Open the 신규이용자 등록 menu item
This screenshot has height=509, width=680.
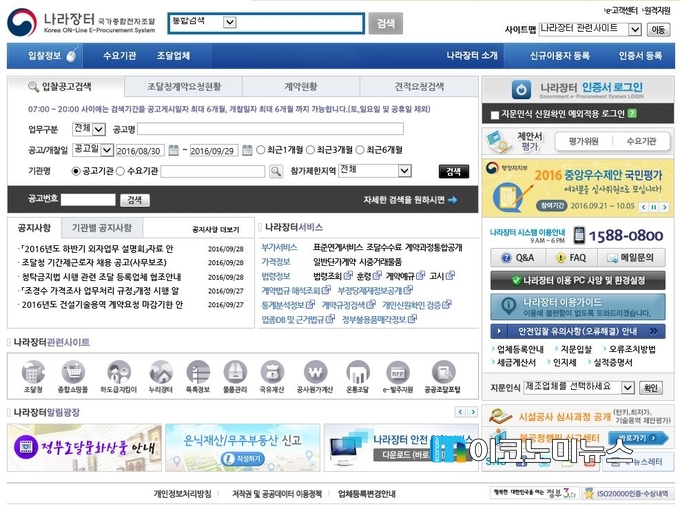(x=559, y=55)
